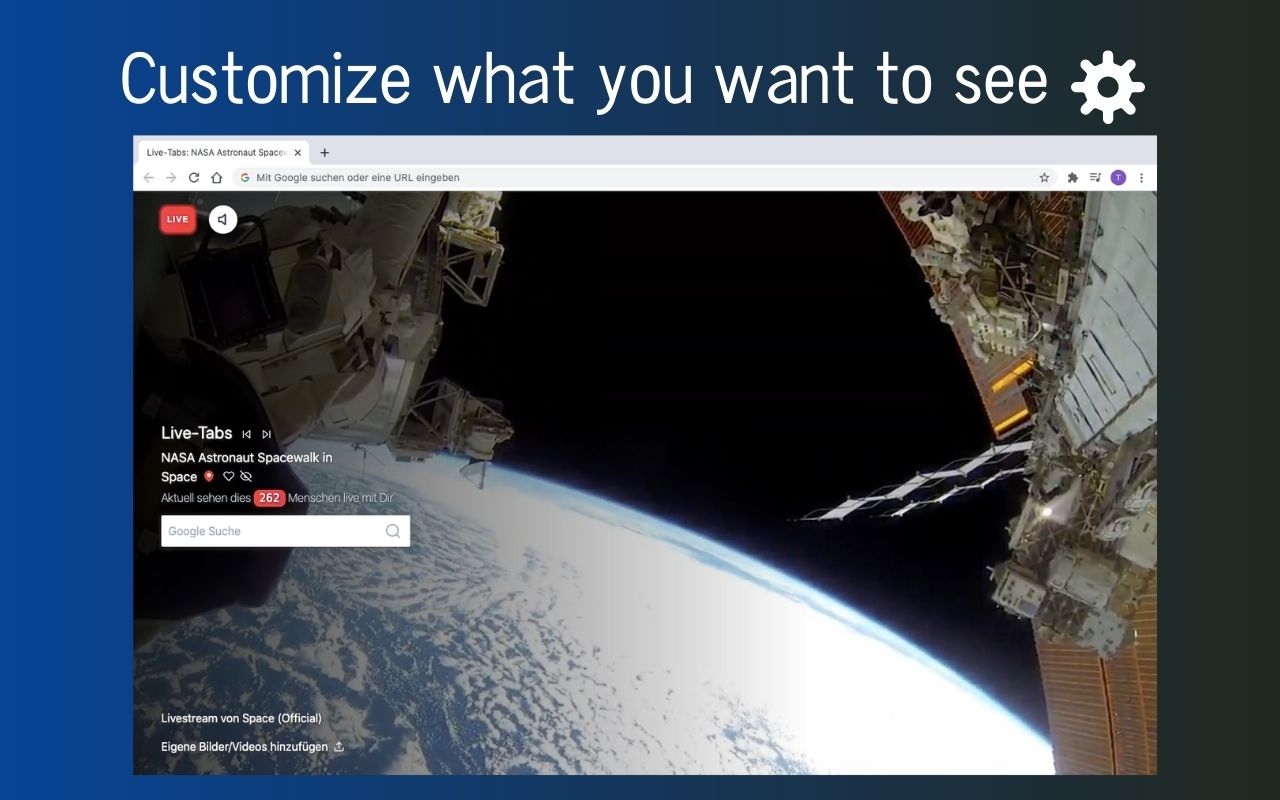Favorite the stream with heart icon
Viewport: 1280px width, 800px height.
tap(228, 477)
